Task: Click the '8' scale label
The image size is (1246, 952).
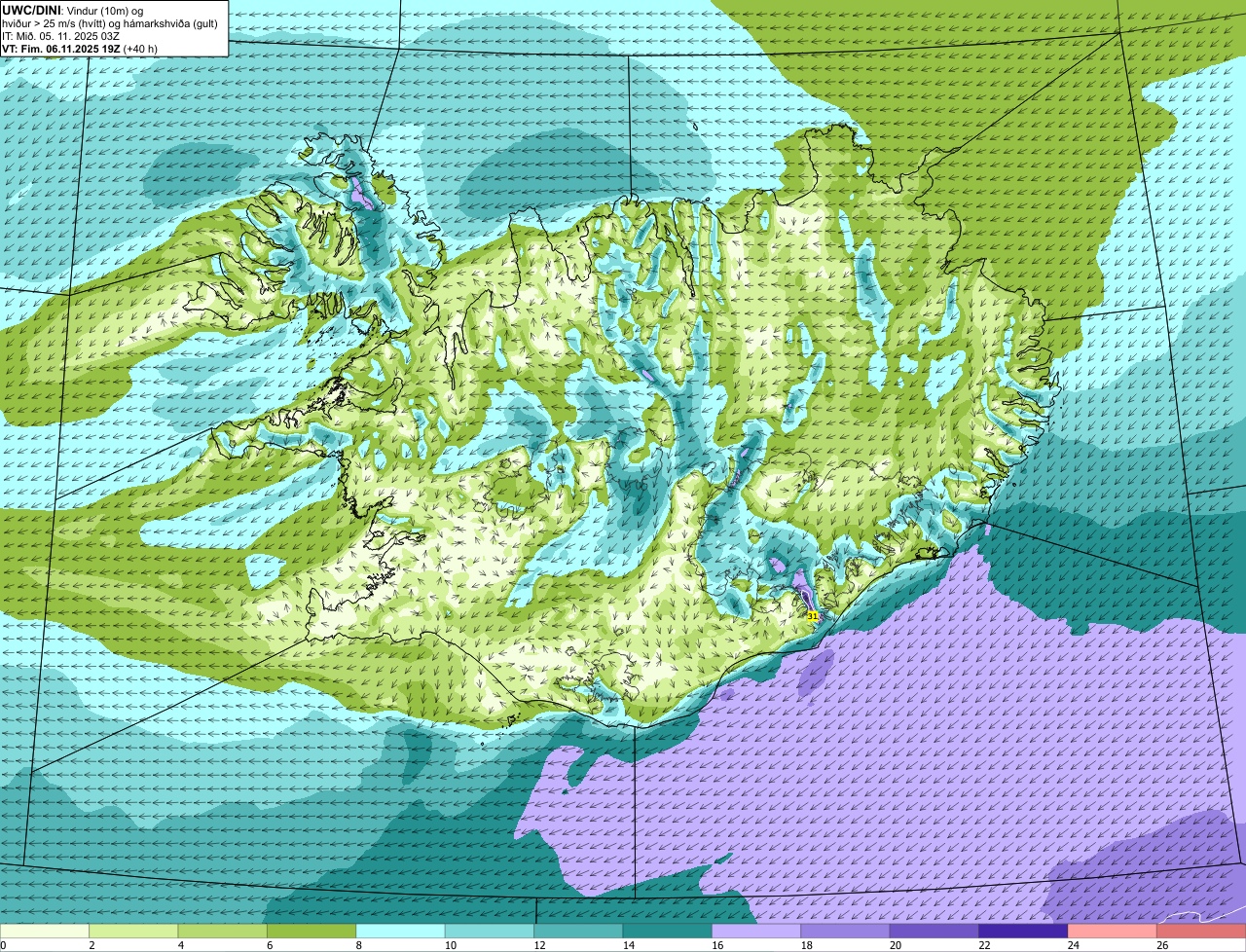Action: (357, 945)
